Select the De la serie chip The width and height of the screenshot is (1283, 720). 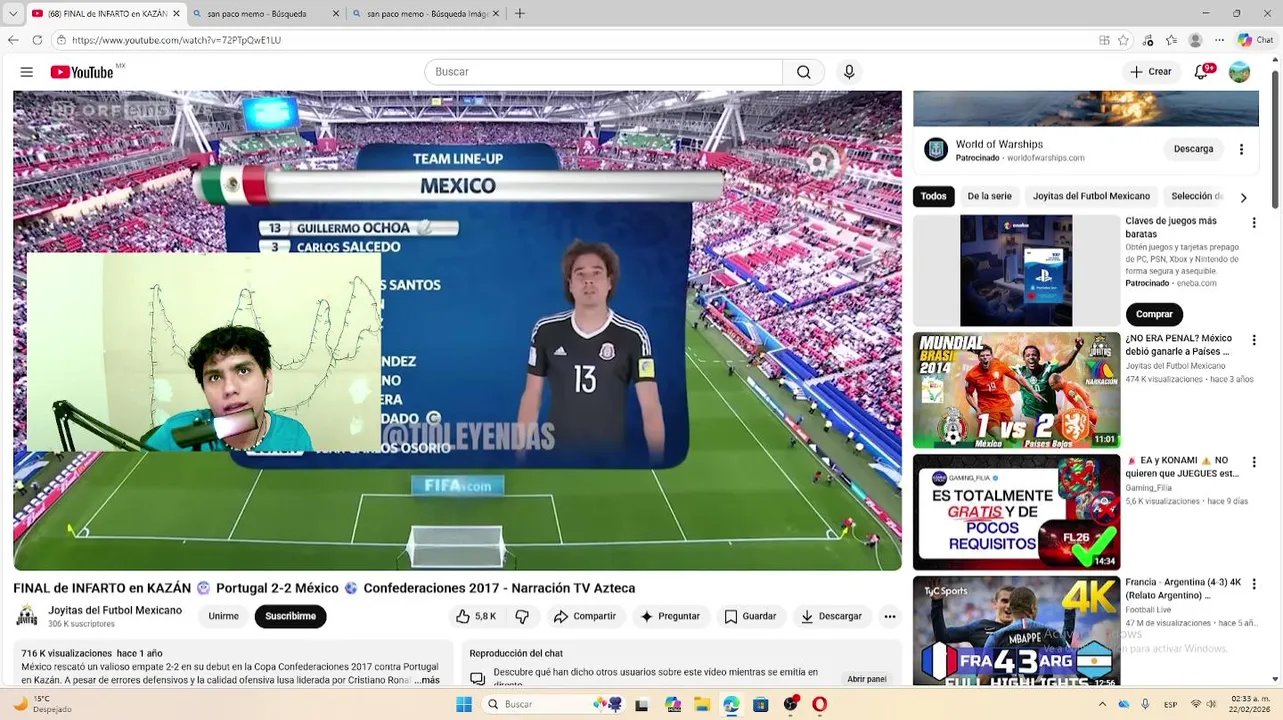pyautogui.click(x=989, y=197)
